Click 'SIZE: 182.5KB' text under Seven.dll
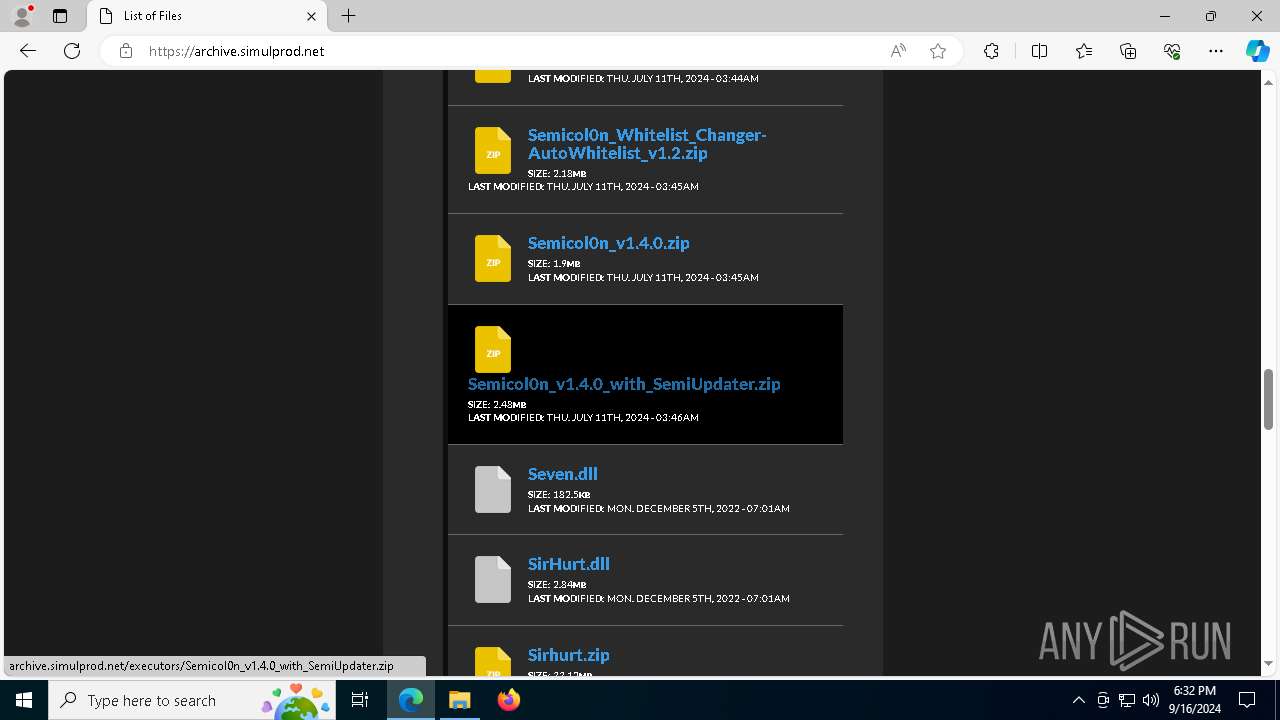The image size is (1280, 720). pyautogui.click(x=559, y=494)
